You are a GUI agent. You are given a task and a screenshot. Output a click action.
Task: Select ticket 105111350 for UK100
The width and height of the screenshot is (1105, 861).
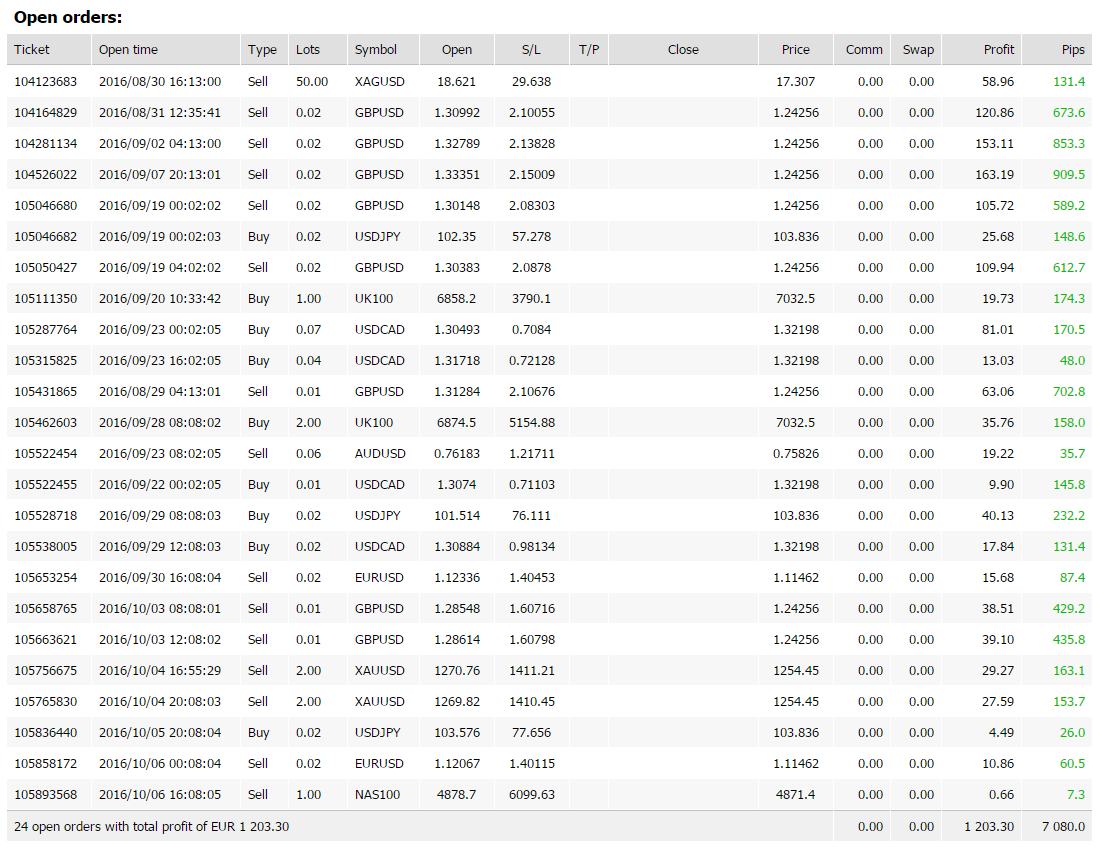point(46,299)
